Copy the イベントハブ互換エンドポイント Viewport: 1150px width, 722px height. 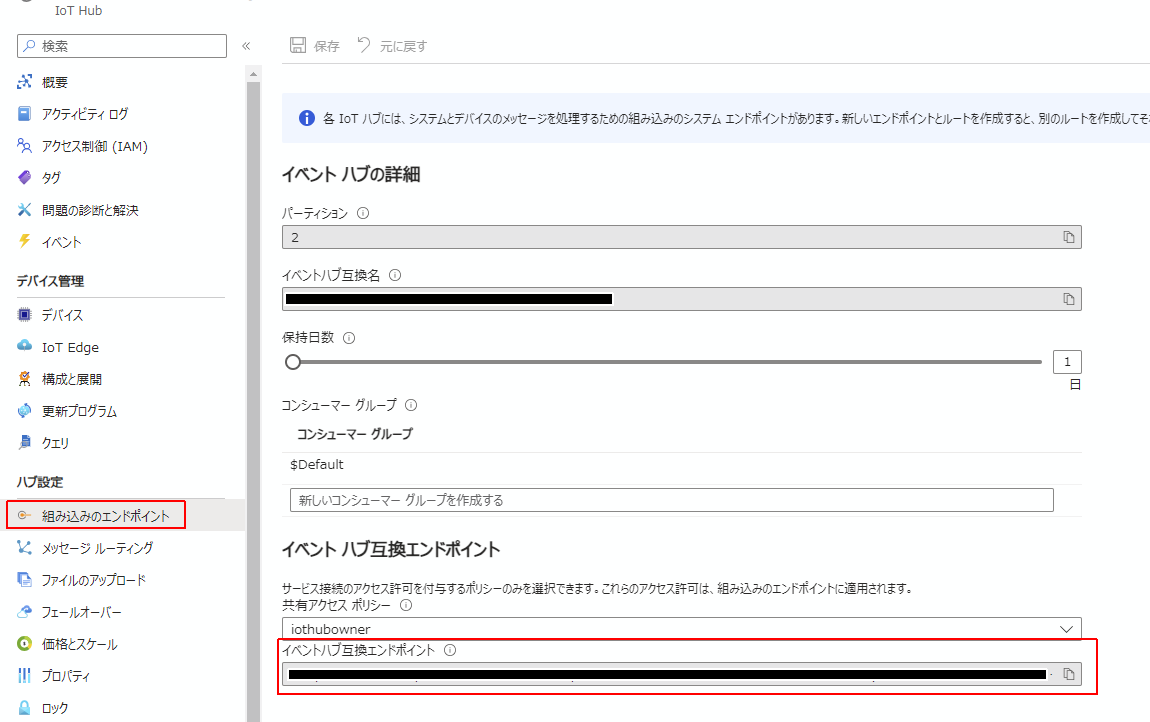point(1069,673)
